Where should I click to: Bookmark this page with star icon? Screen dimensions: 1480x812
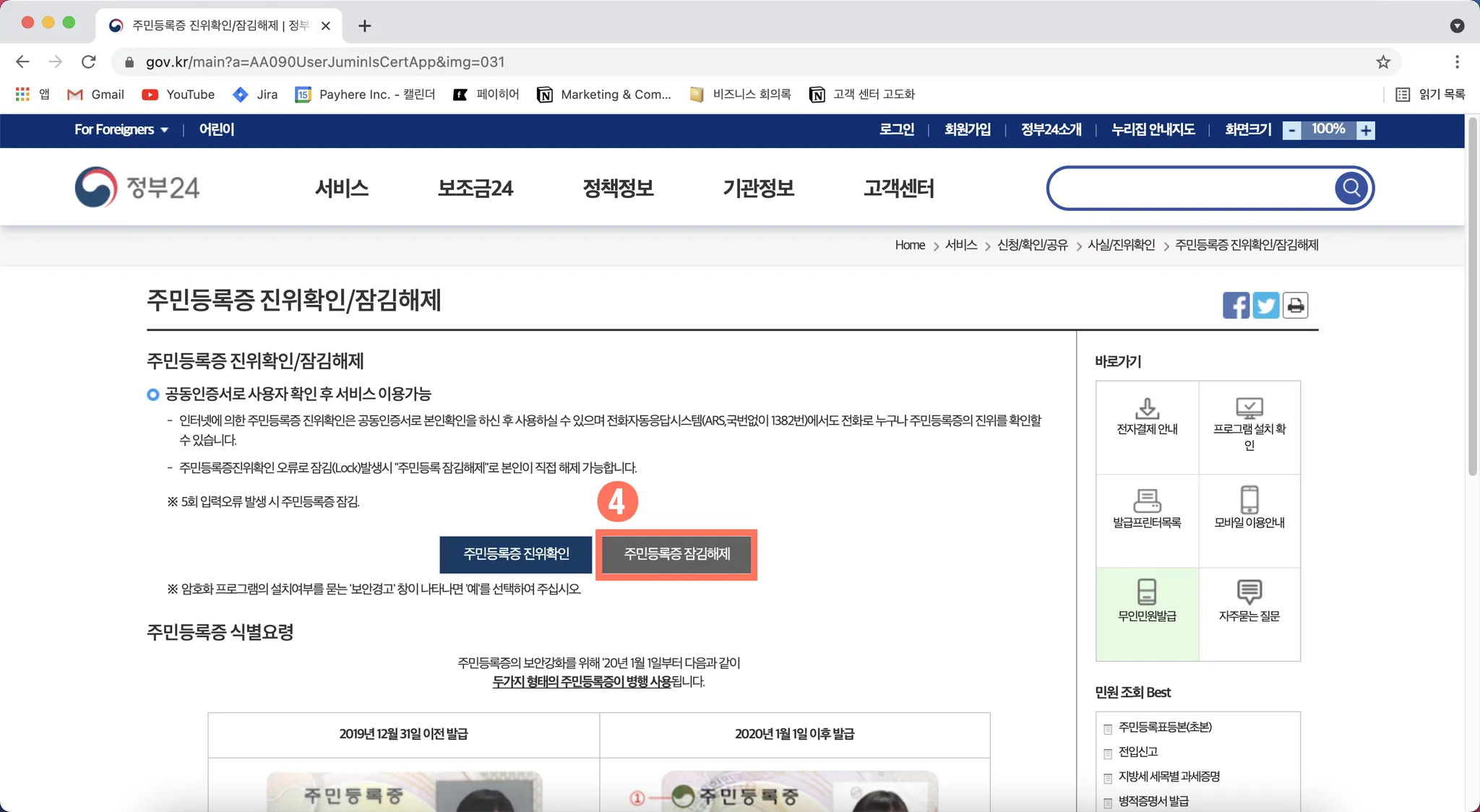tap(1383, 62)
